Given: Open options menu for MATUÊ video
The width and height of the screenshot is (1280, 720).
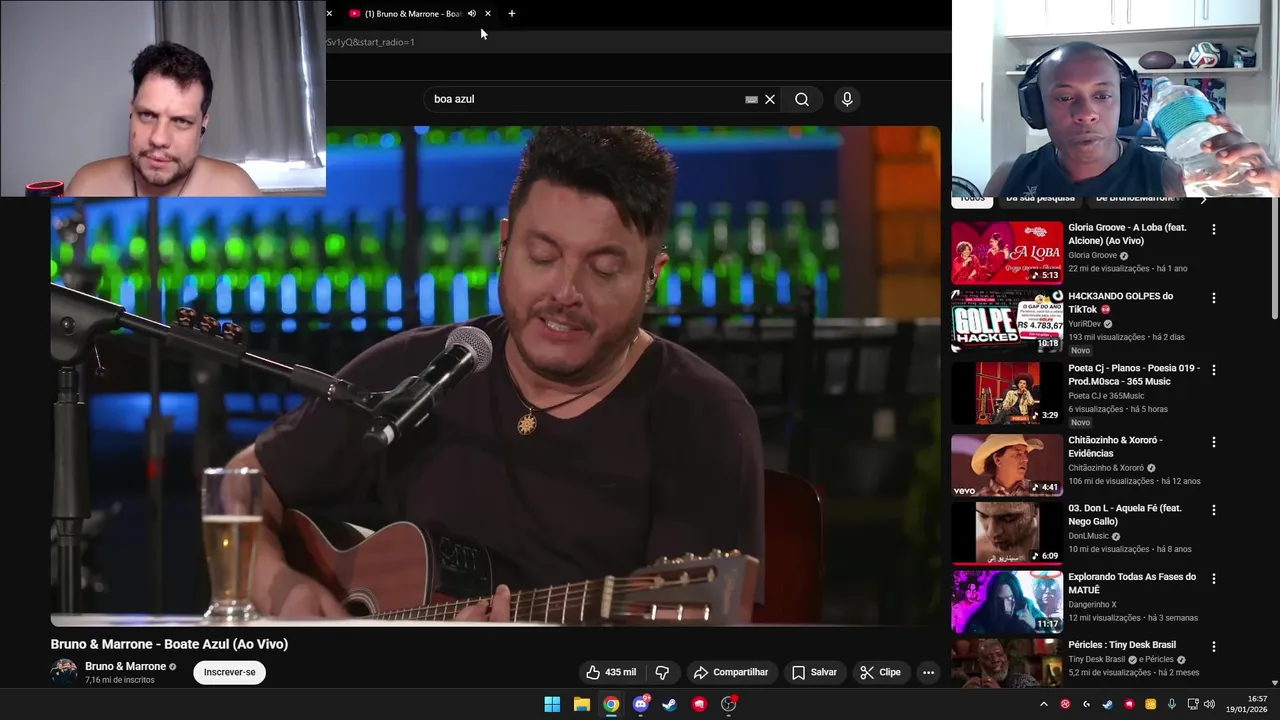Looking at the screenshot, I should [x=1214, y=578].
